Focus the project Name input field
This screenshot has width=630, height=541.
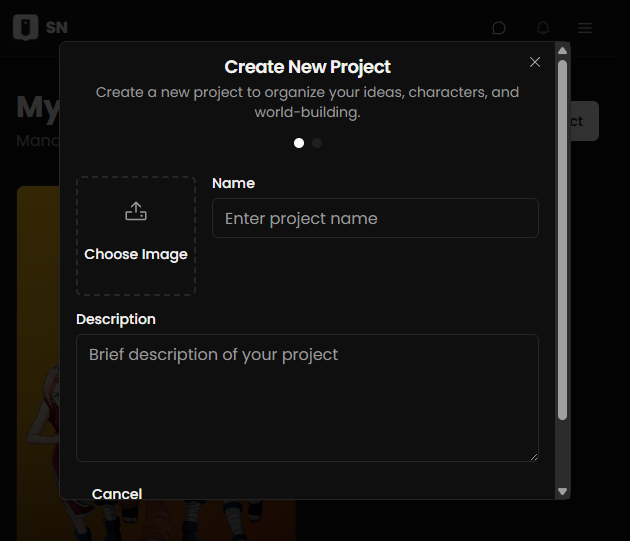click(375, 218)
